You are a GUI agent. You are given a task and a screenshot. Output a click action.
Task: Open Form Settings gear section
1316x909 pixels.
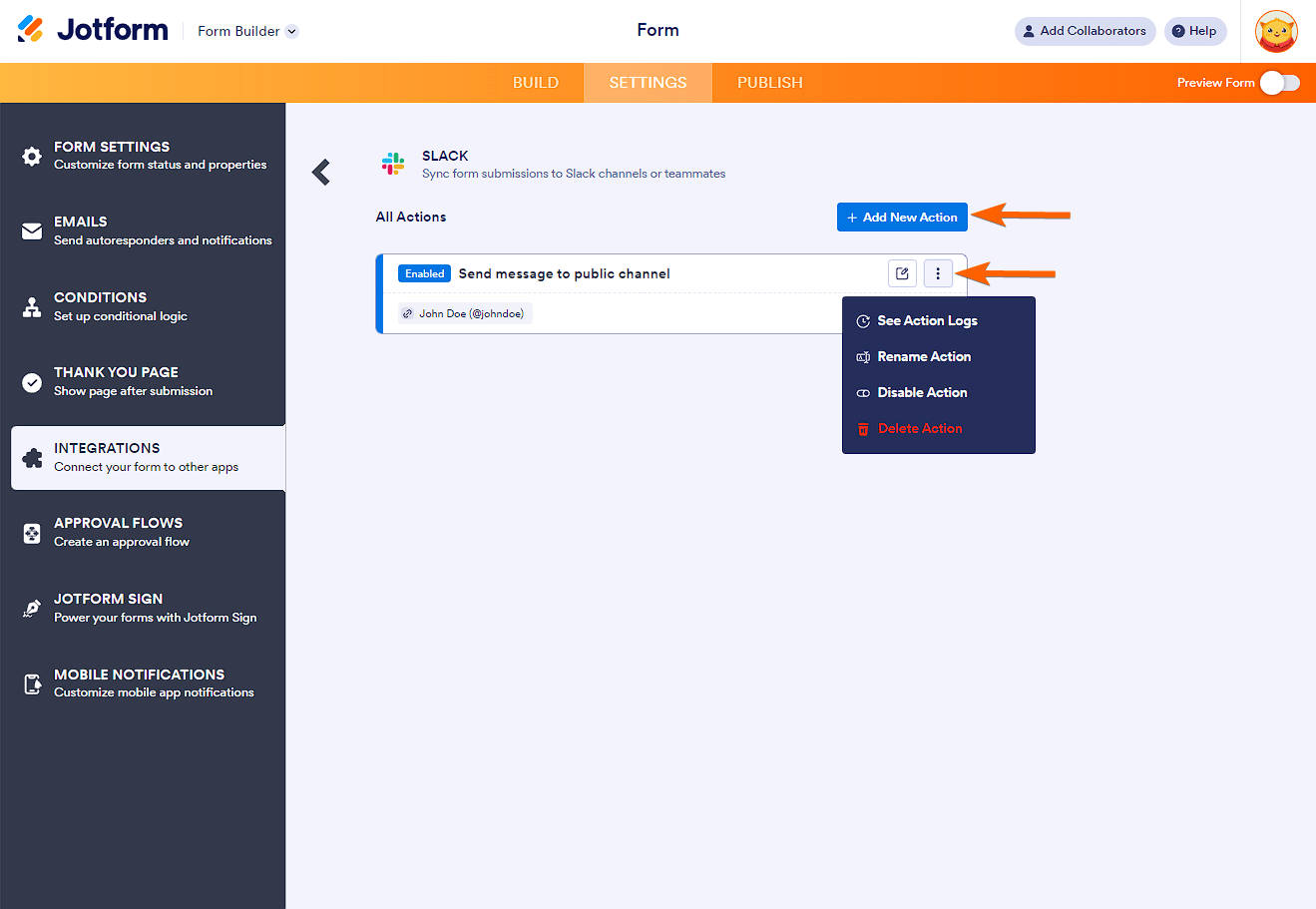32,157
